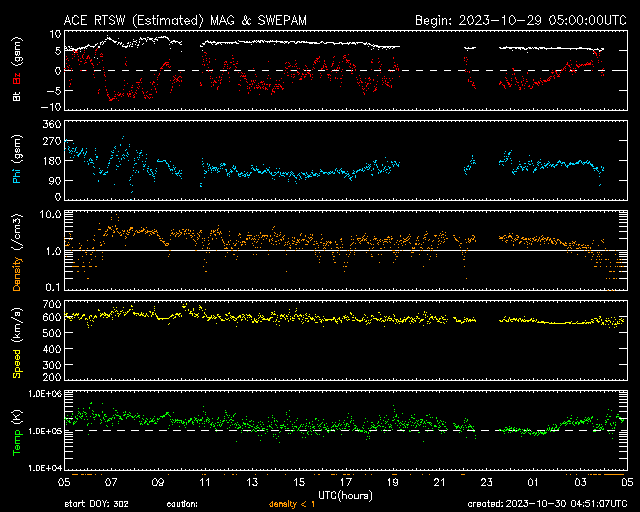Screen dimensions: 640x512
Task: Click the 13 hour tick on time axis
Action: tap(252, 482)
